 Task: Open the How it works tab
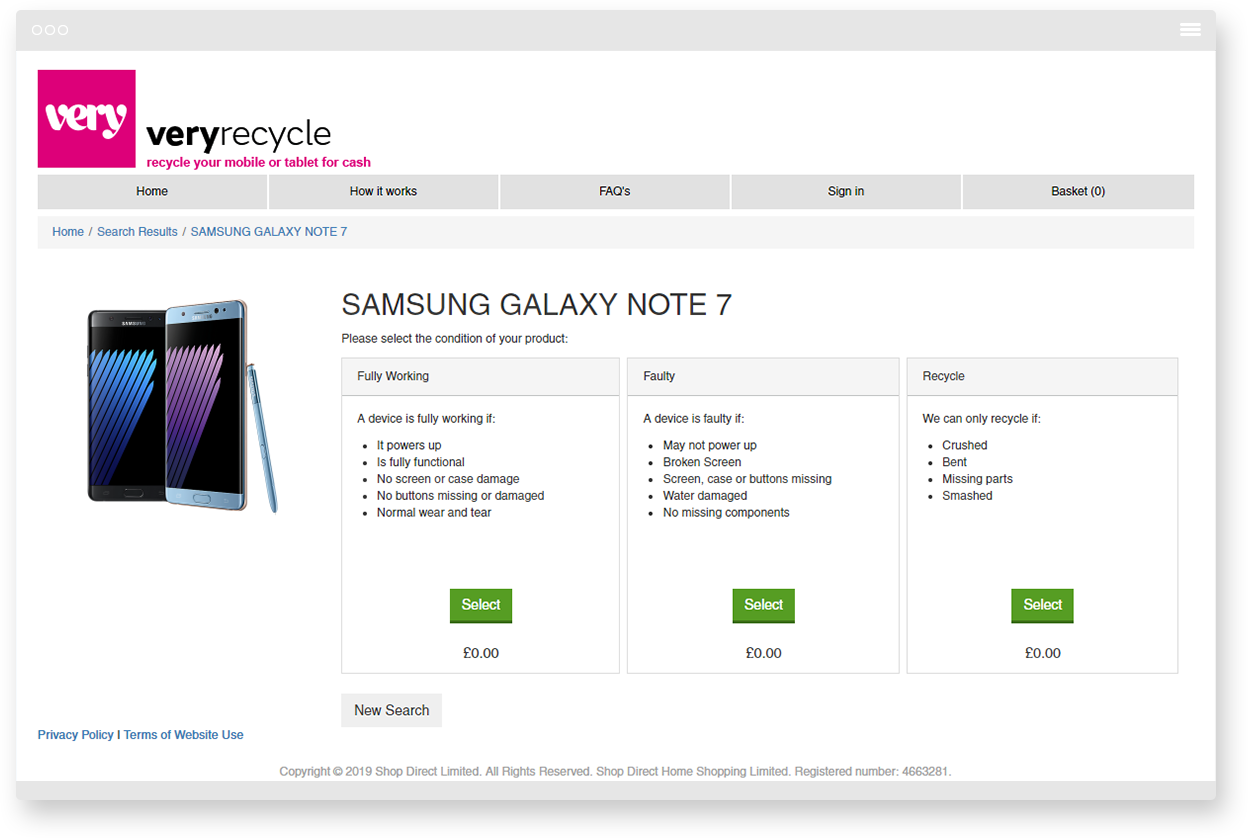tap(383, 192)
